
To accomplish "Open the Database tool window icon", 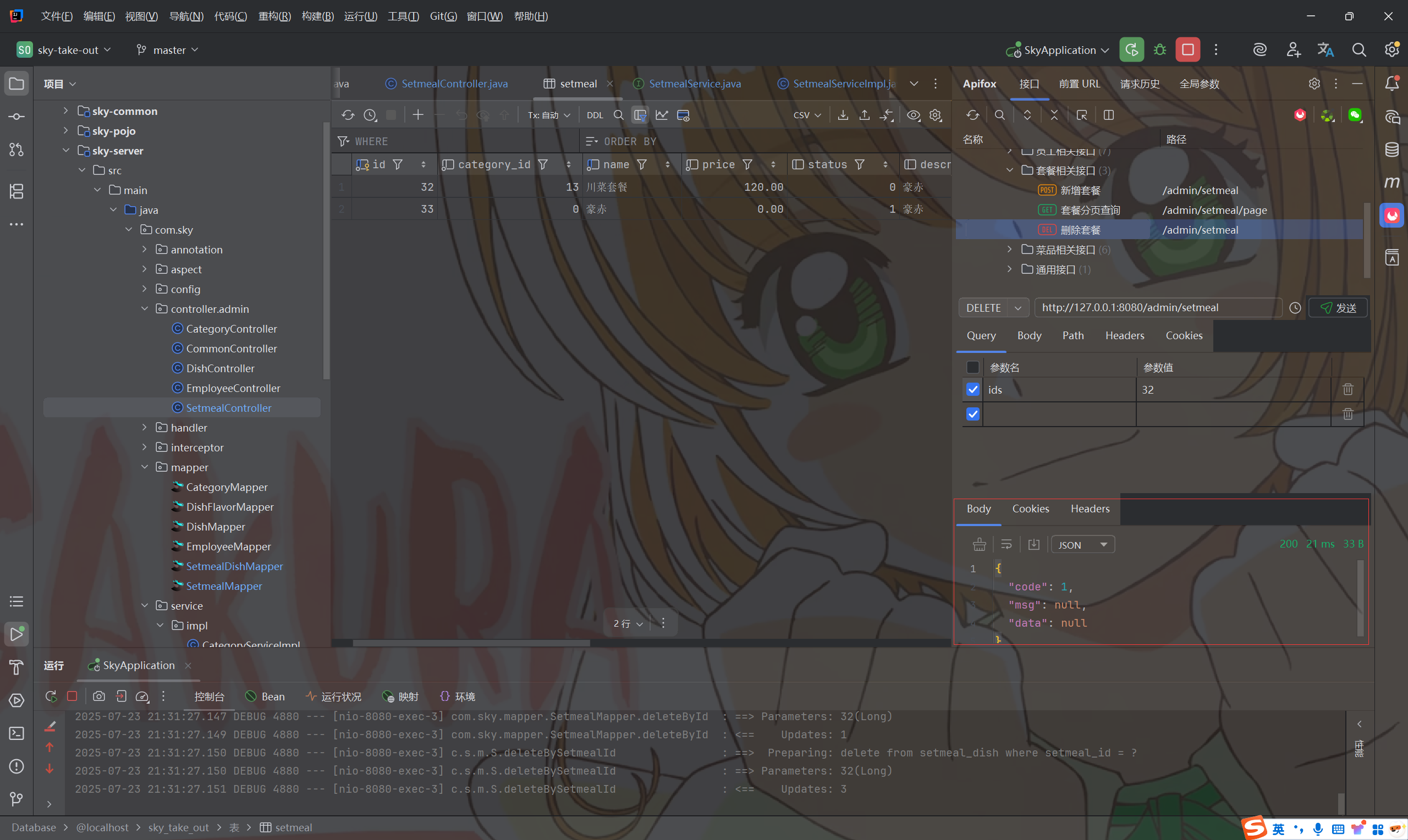I will pos(1391,150).
